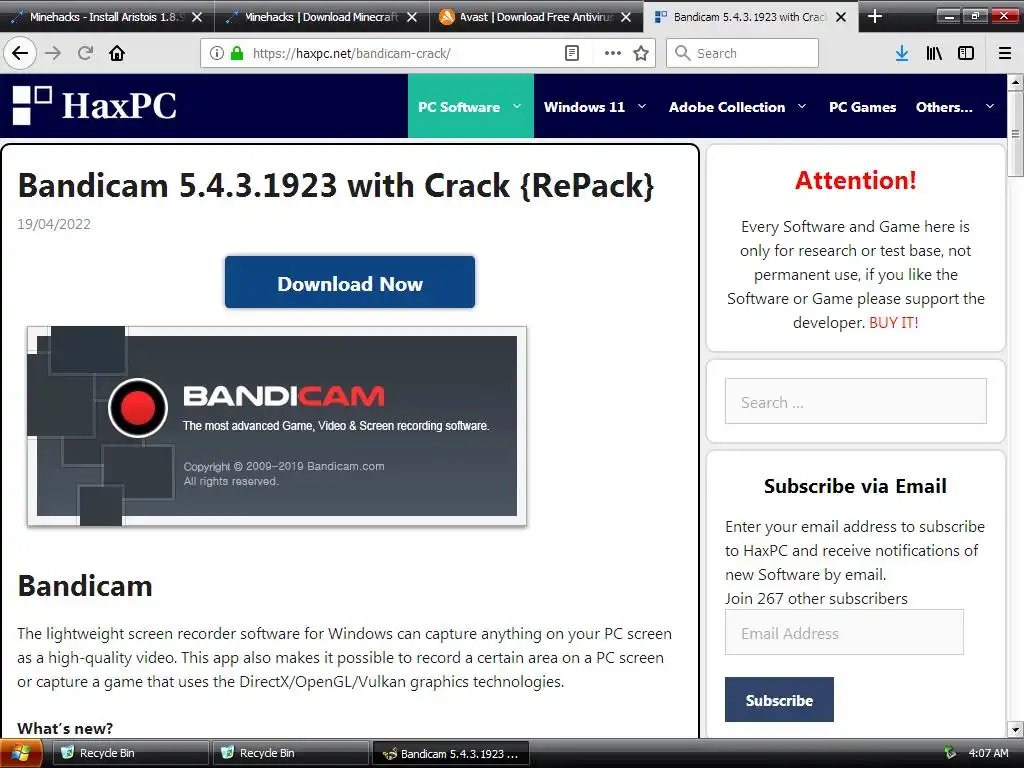Screen dimensions: 1024x768
Task: Click the Join 267 other subscribers text
Action: click(x=816, y=598)
